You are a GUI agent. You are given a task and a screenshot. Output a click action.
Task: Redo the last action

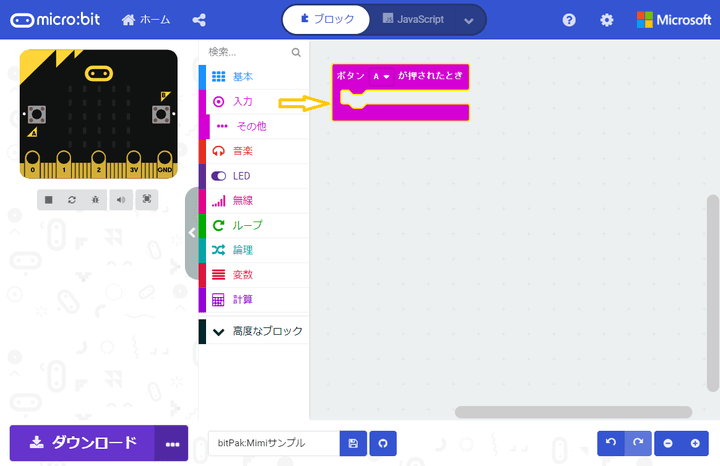[638, 443]
